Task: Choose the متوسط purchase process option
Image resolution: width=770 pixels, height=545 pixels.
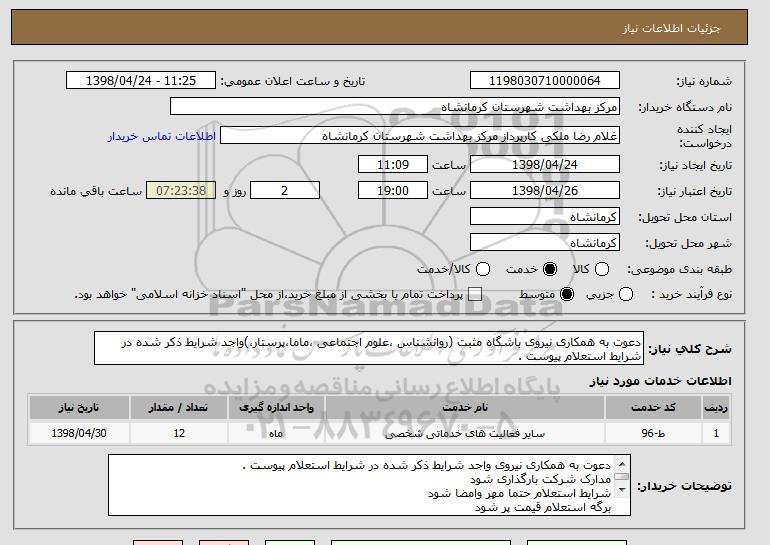Action: tap(567, 294)
